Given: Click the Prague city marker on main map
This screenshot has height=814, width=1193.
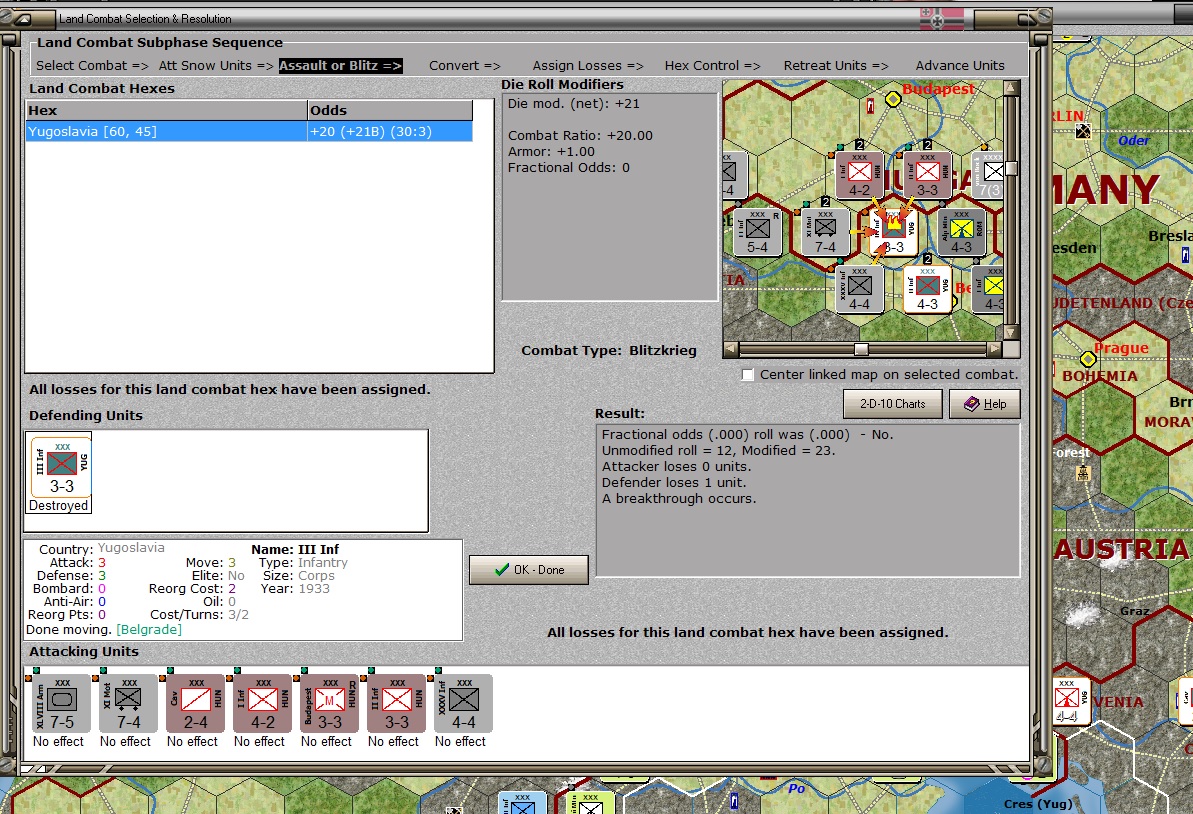Looking at the screenshot, I should pos(1088,358).
